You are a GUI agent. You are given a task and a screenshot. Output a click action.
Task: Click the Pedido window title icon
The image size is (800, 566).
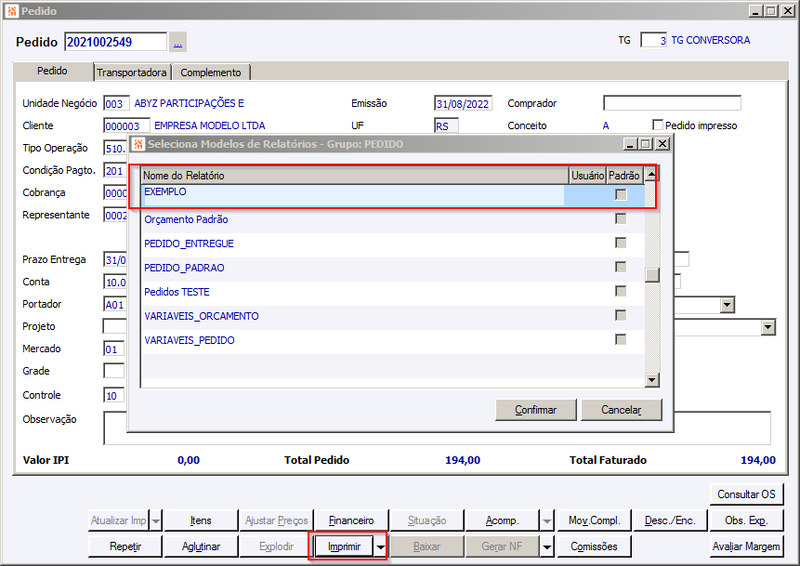[12, 11]
